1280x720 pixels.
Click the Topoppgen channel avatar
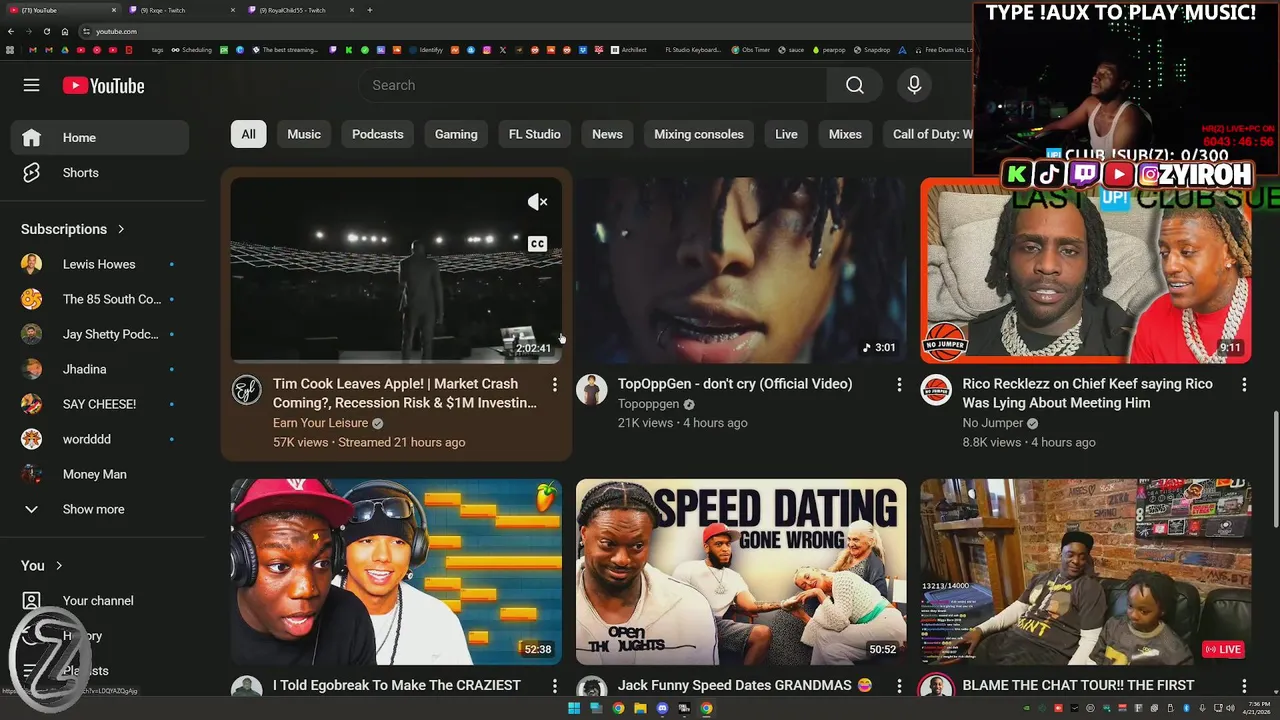(591, 390)
